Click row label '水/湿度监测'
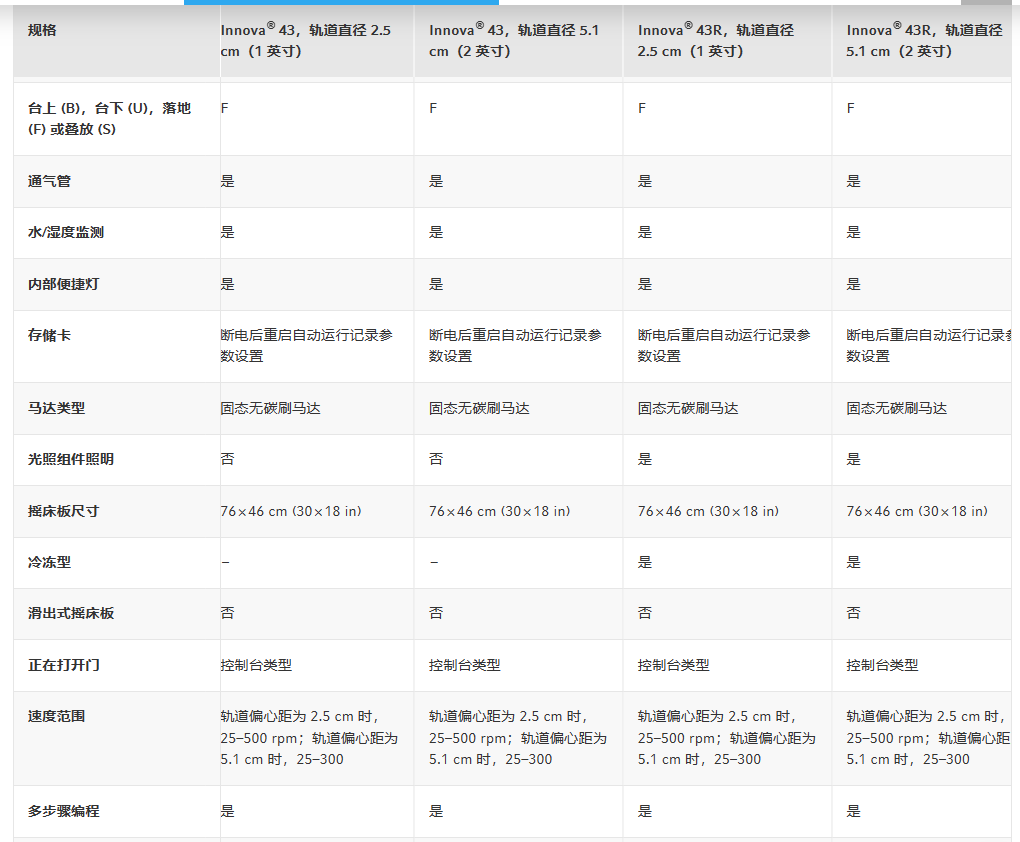Viewport: 1020px width, 842px height. click(x=66, y=232)
